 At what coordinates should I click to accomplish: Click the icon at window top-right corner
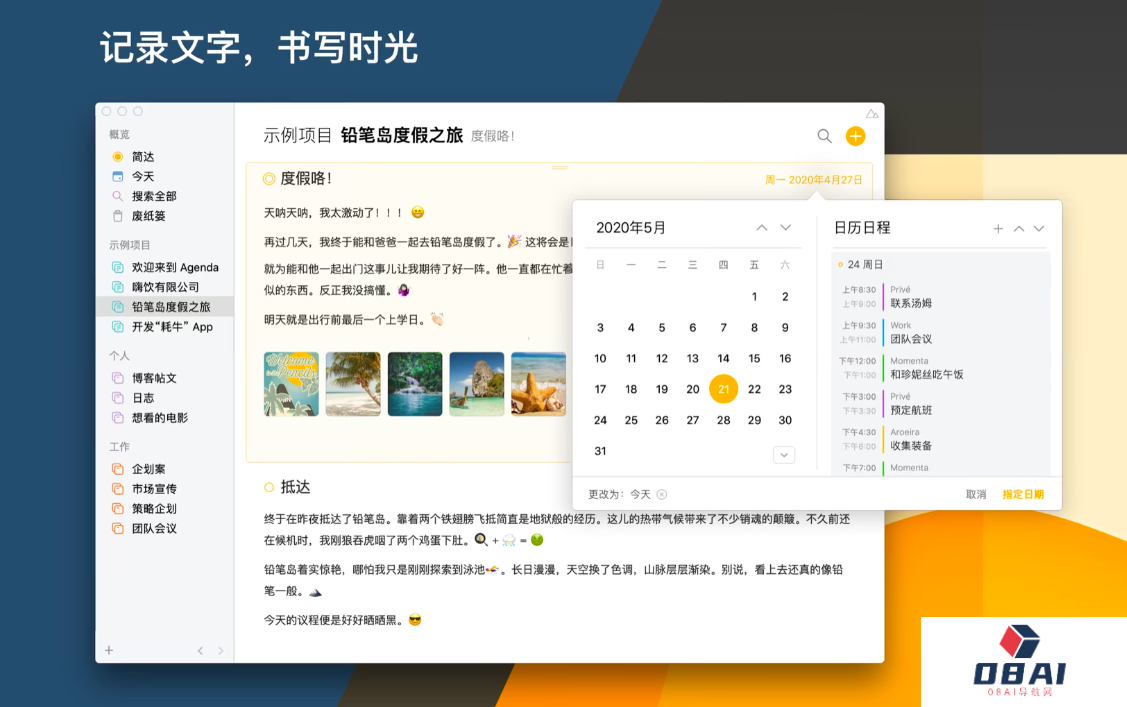click(872, 113)
